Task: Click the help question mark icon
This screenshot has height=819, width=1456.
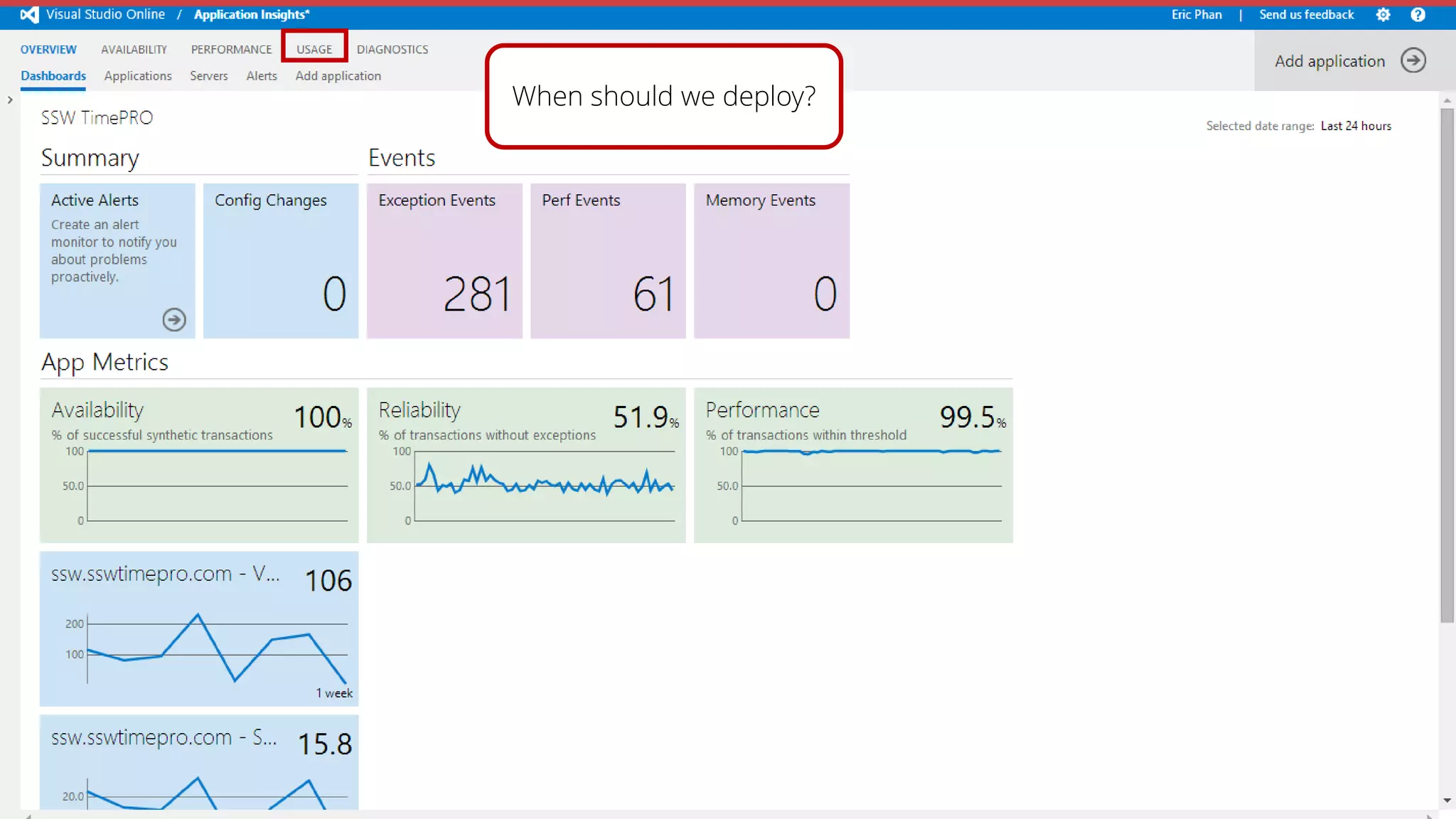Action: coord(1418,15)
